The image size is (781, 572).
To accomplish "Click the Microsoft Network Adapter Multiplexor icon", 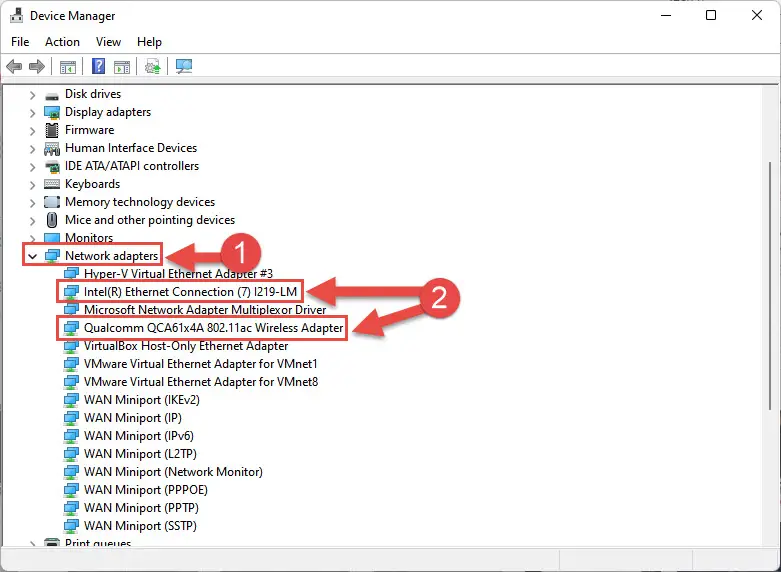I will tap(71, 309).
